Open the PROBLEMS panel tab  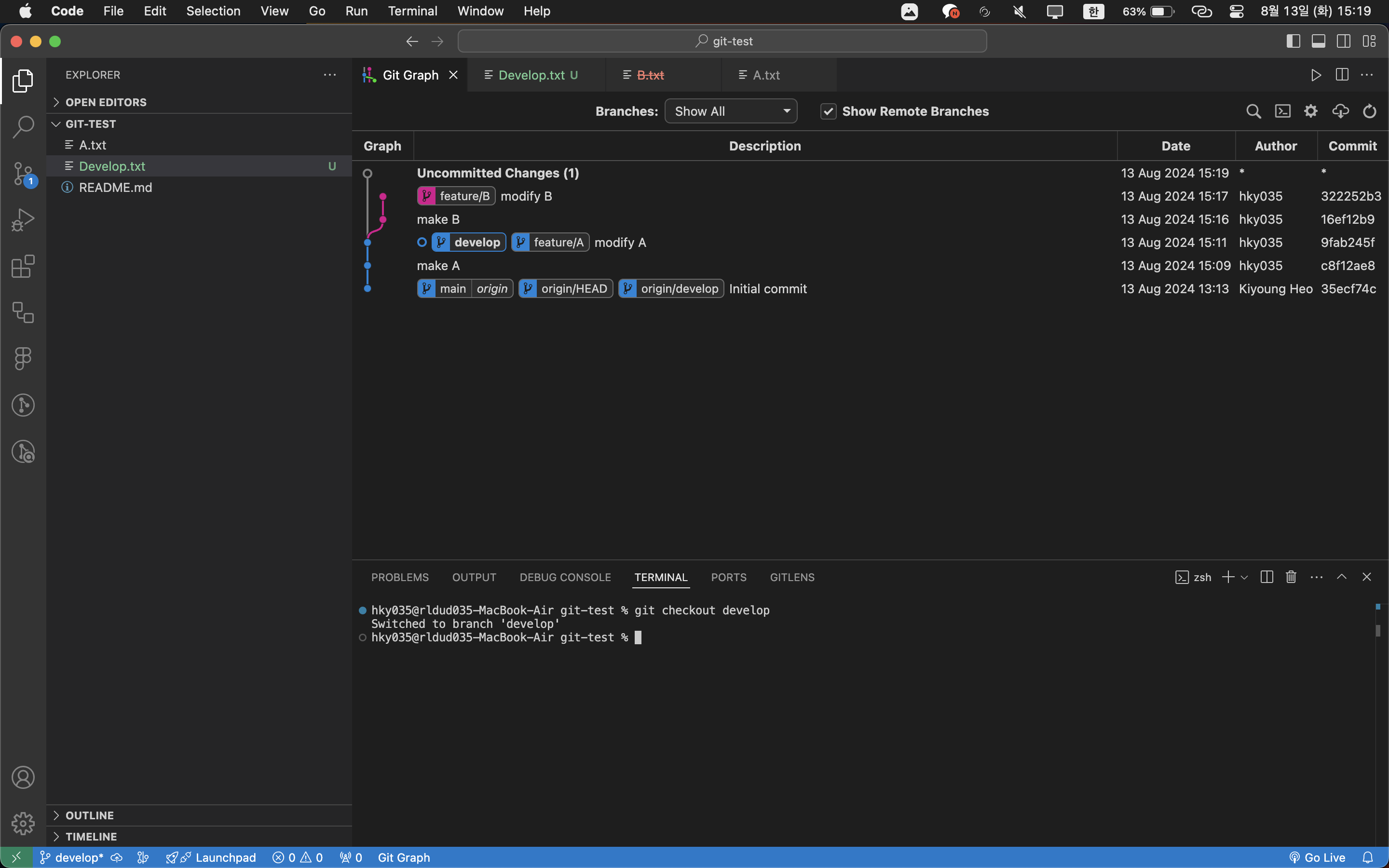click(400, 578)
